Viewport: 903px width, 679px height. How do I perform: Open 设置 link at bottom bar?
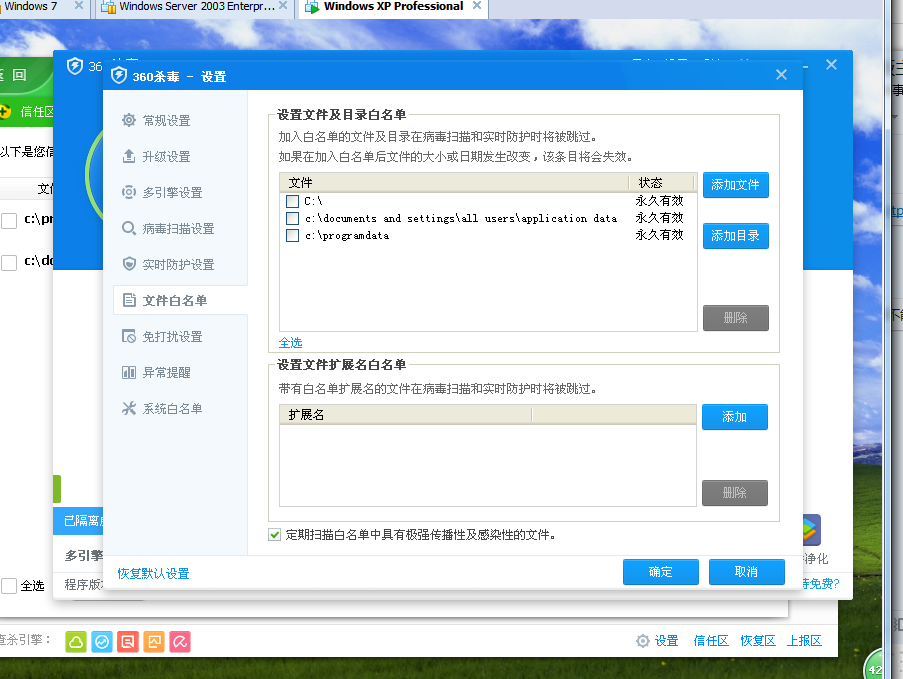pos(666,640)
